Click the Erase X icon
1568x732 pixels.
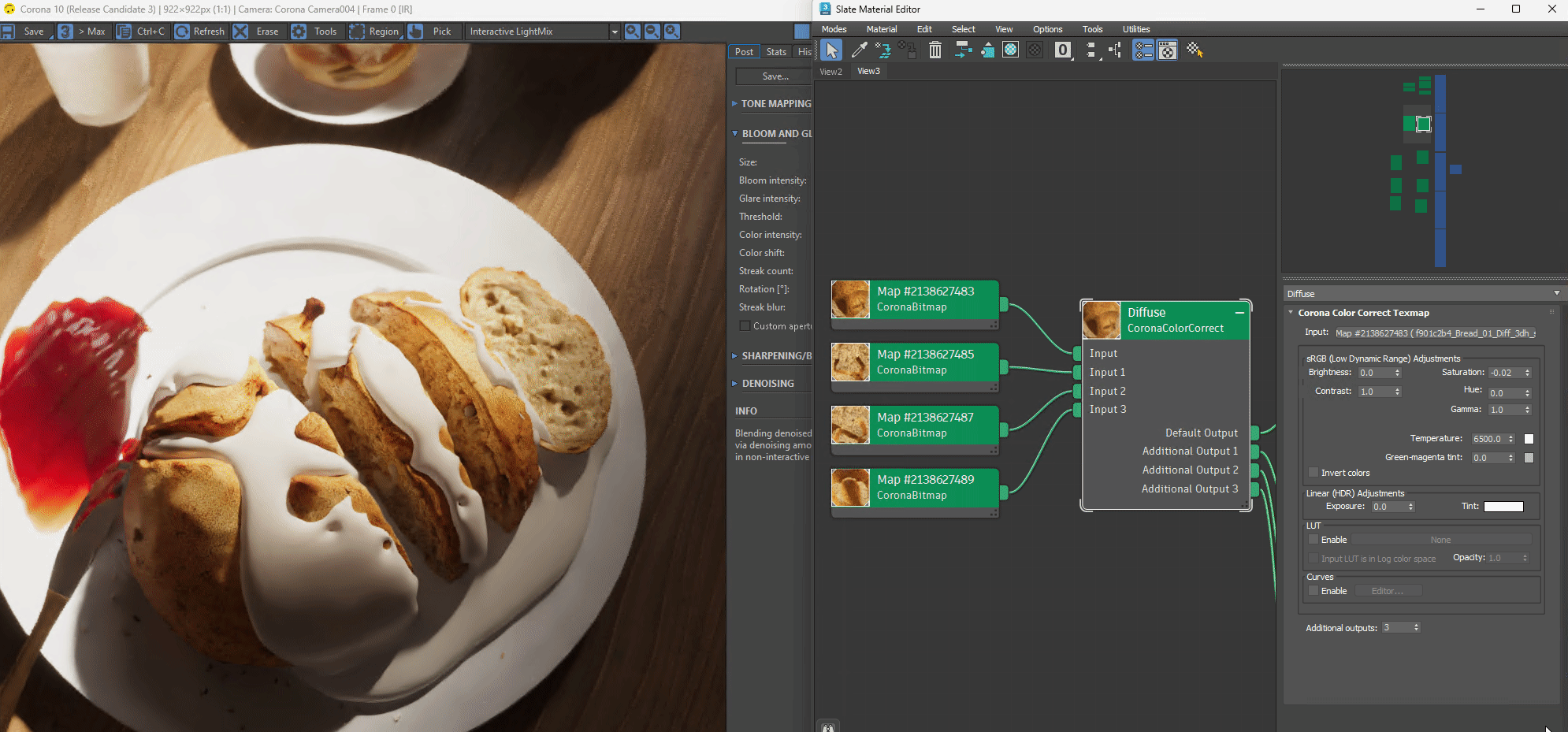tap(240, 32)
